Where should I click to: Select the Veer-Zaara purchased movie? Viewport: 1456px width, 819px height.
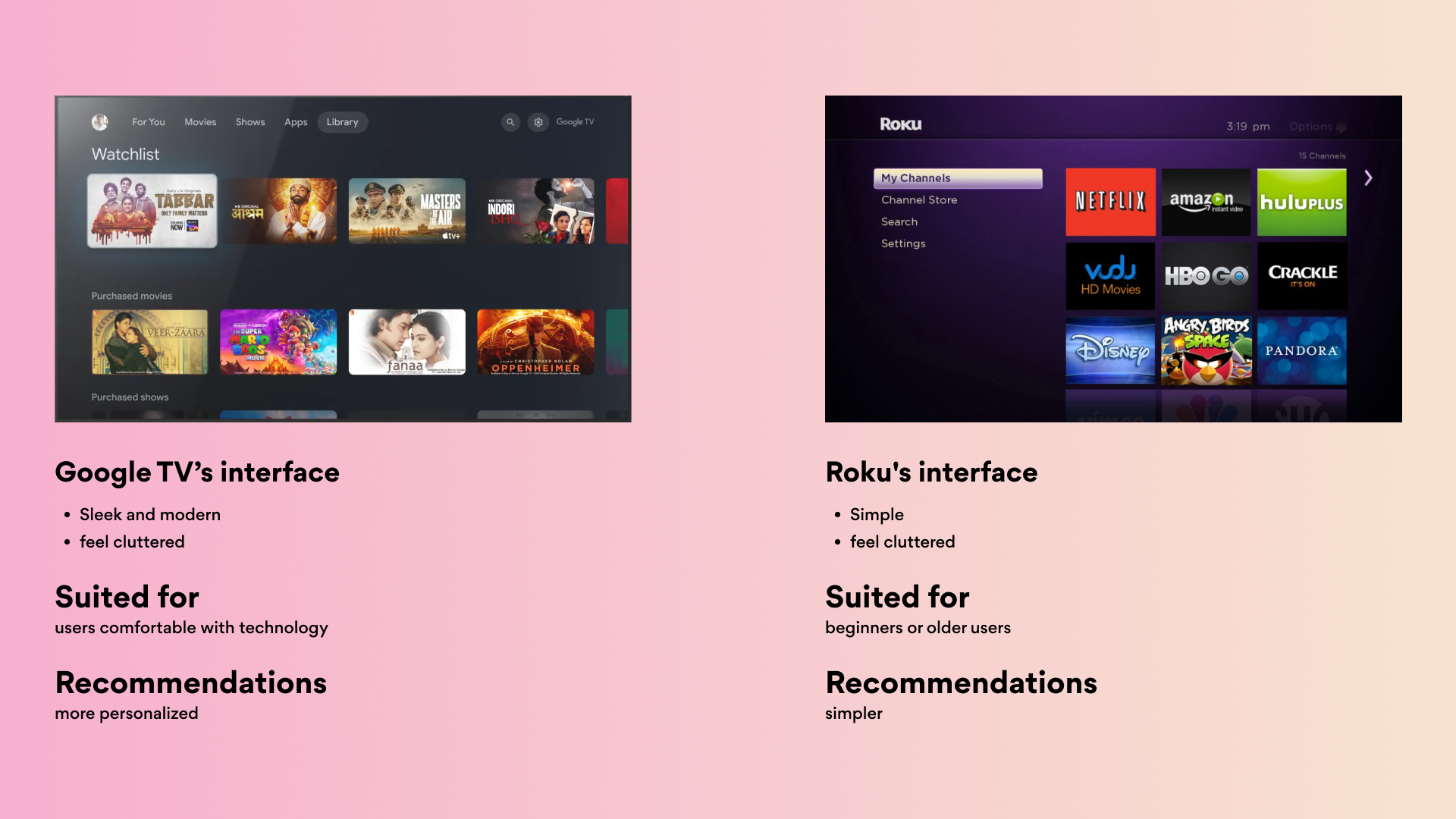coord(149,342)
